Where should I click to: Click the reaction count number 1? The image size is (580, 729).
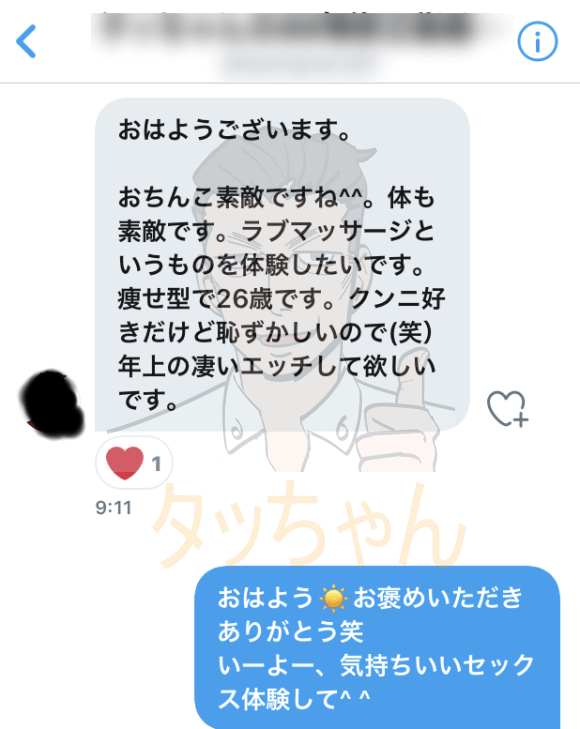(x=156, y=464)
